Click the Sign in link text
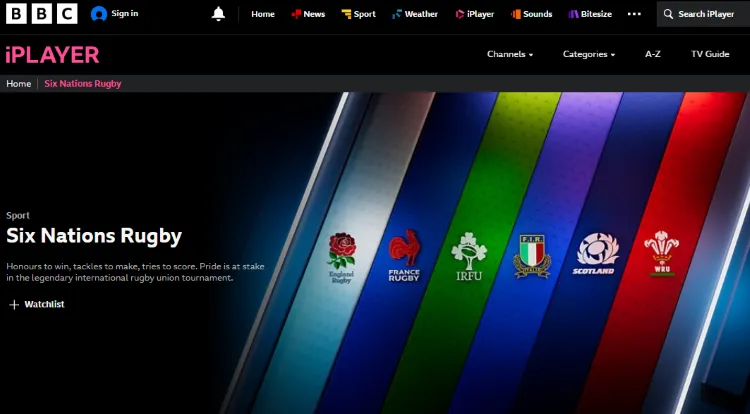The image size is (750, 414). point(124,13)
